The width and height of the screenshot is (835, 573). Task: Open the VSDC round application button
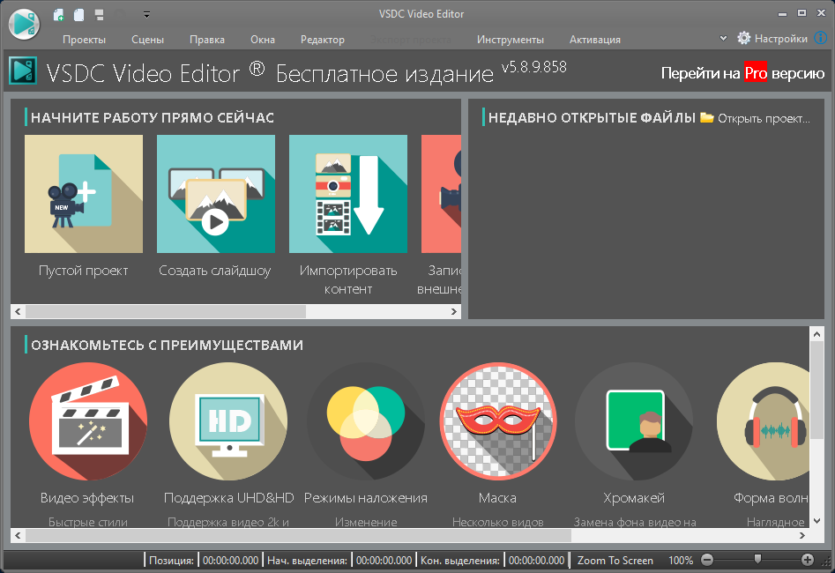[24, 24]
